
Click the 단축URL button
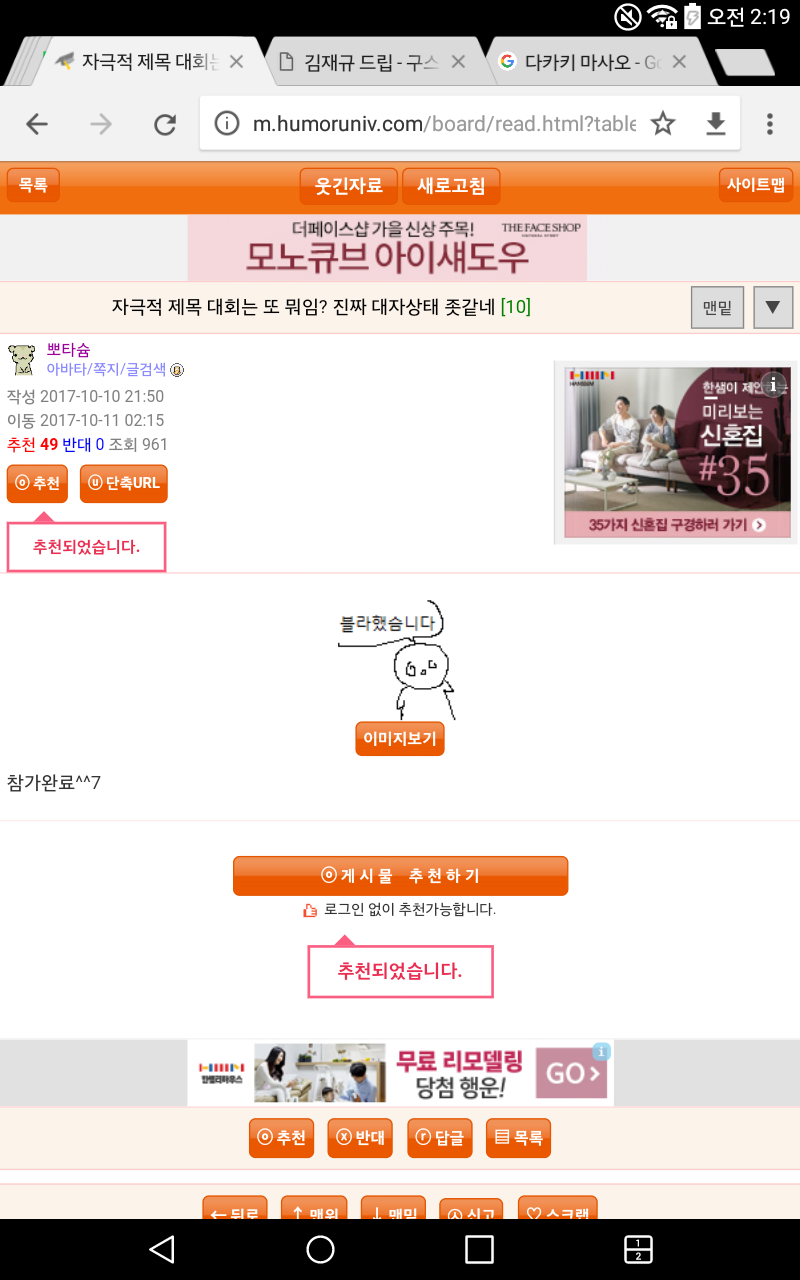pyautogui.click(x=124, y=483)
